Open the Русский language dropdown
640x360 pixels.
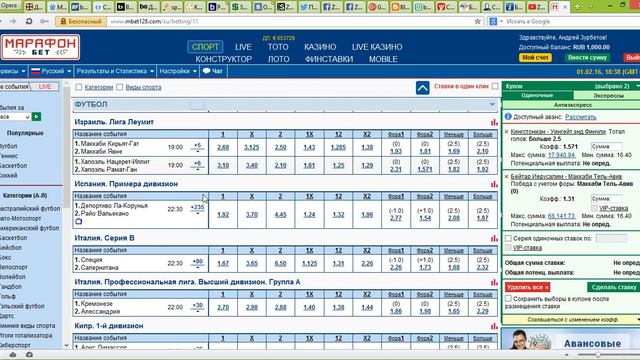(x=51, y=71)
